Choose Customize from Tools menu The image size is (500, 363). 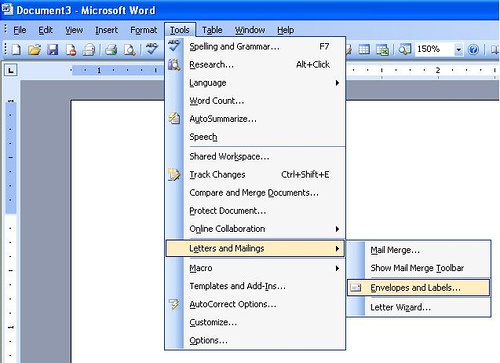[x=255, y=322]
